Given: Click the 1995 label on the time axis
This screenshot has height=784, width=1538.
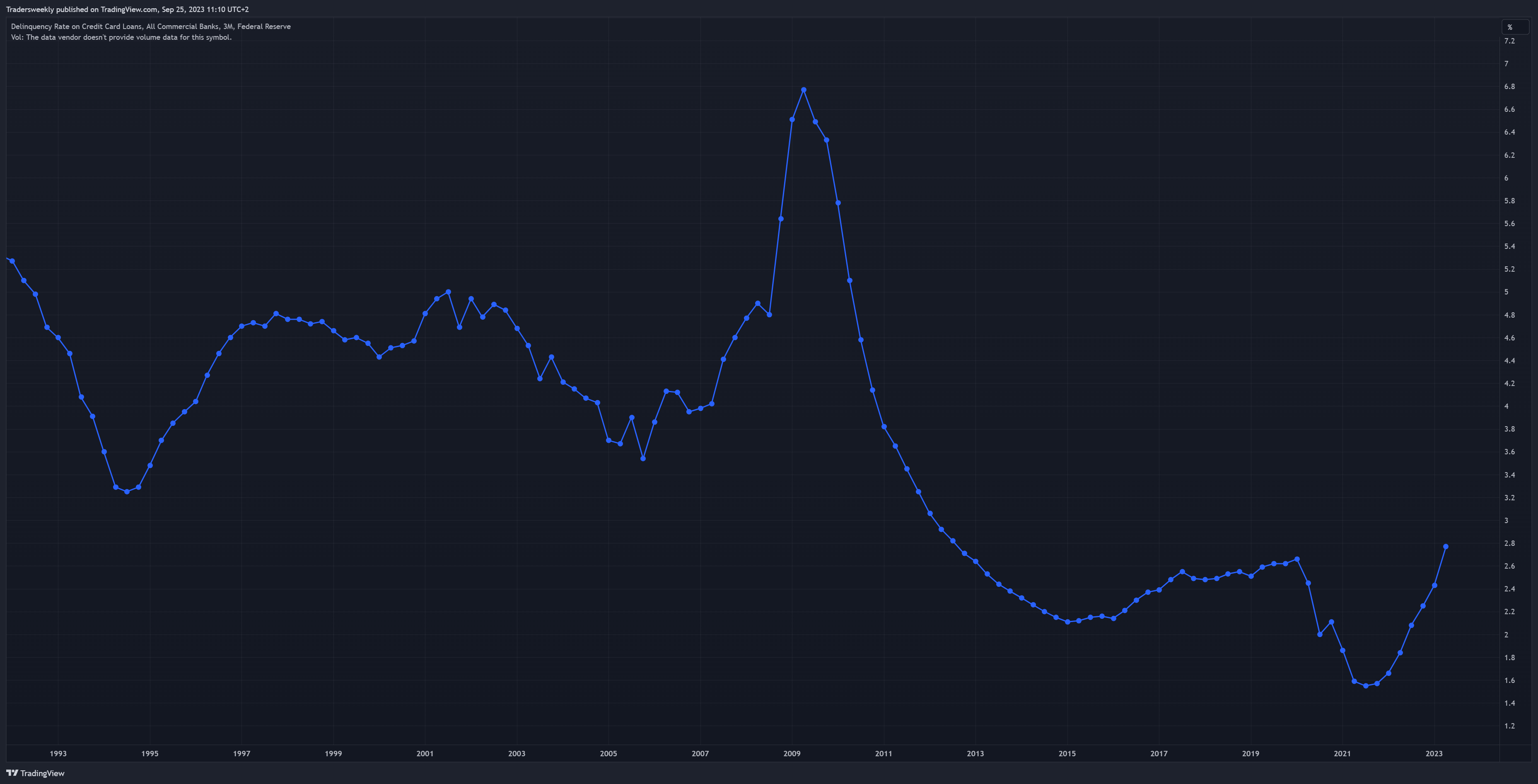Looking at the screenshot, I should point(150,753).
